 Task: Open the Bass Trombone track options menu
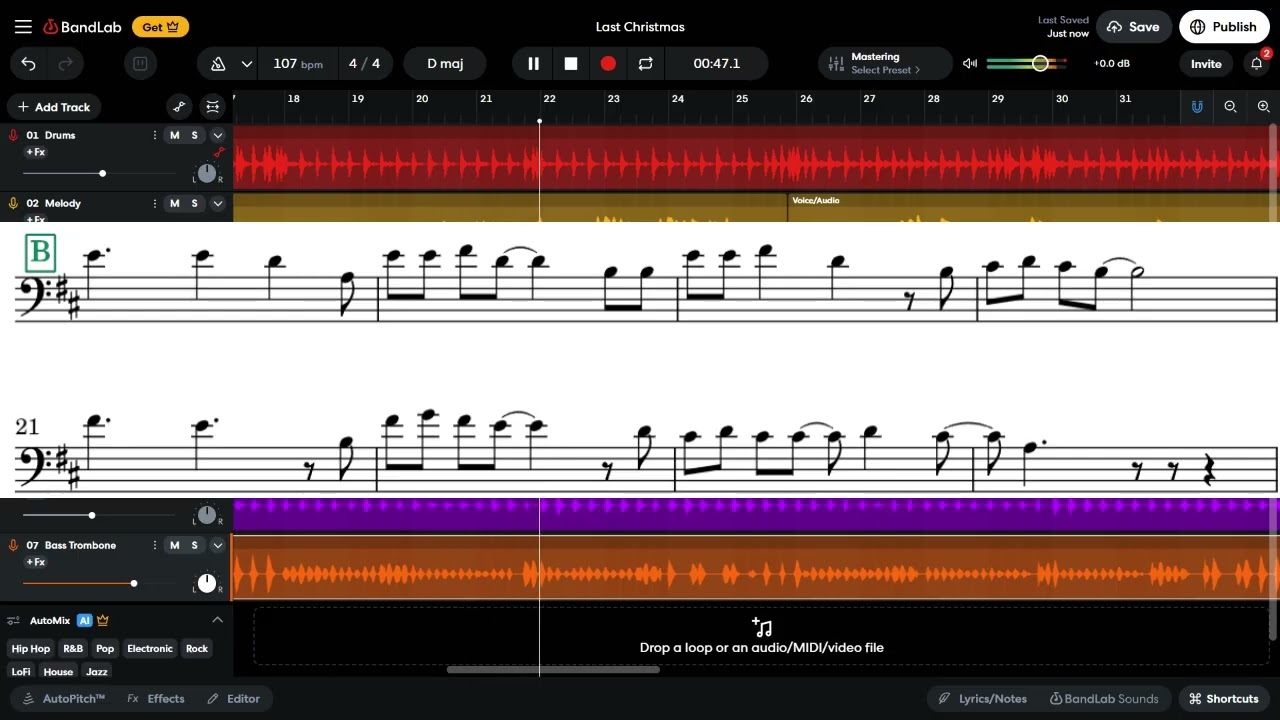point(154,545)
